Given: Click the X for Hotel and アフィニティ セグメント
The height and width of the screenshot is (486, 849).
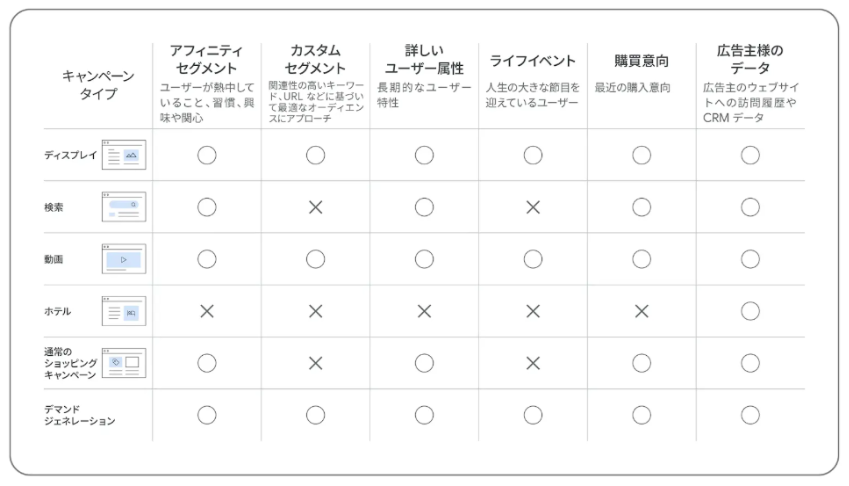Looking at the screenshot, I should pyautogui.click(x=207, y=311).
